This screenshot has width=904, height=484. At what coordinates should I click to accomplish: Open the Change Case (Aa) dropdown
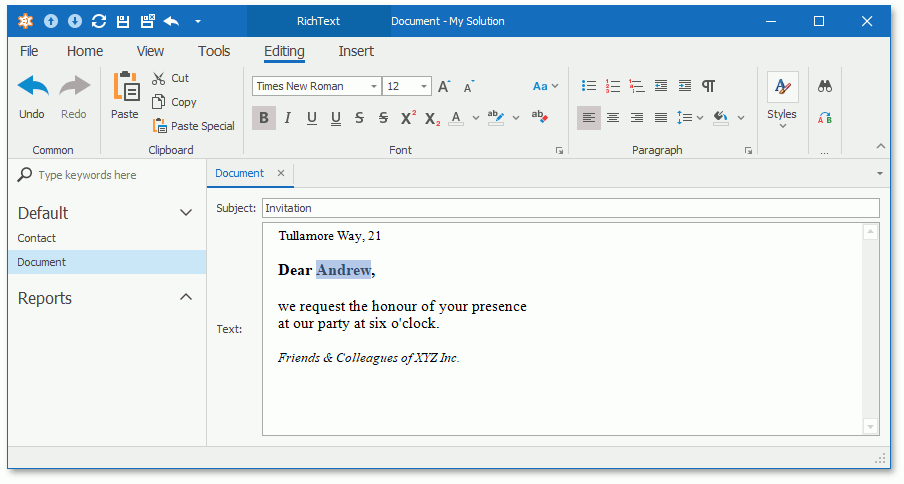545,86
